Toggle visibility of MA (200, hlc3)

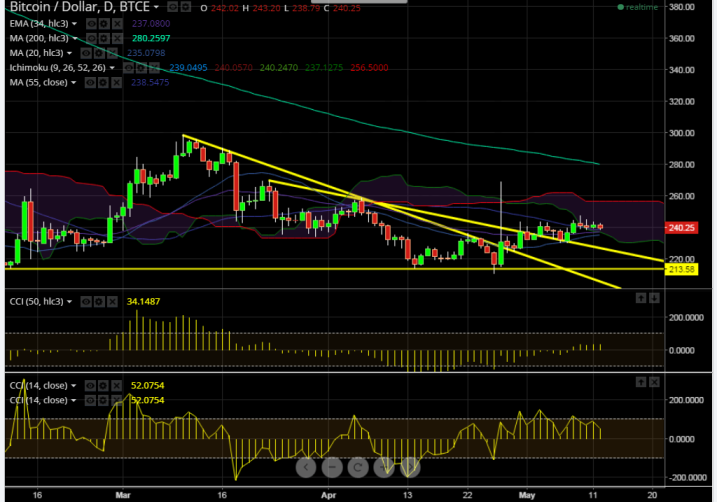[x=91, y=38]
